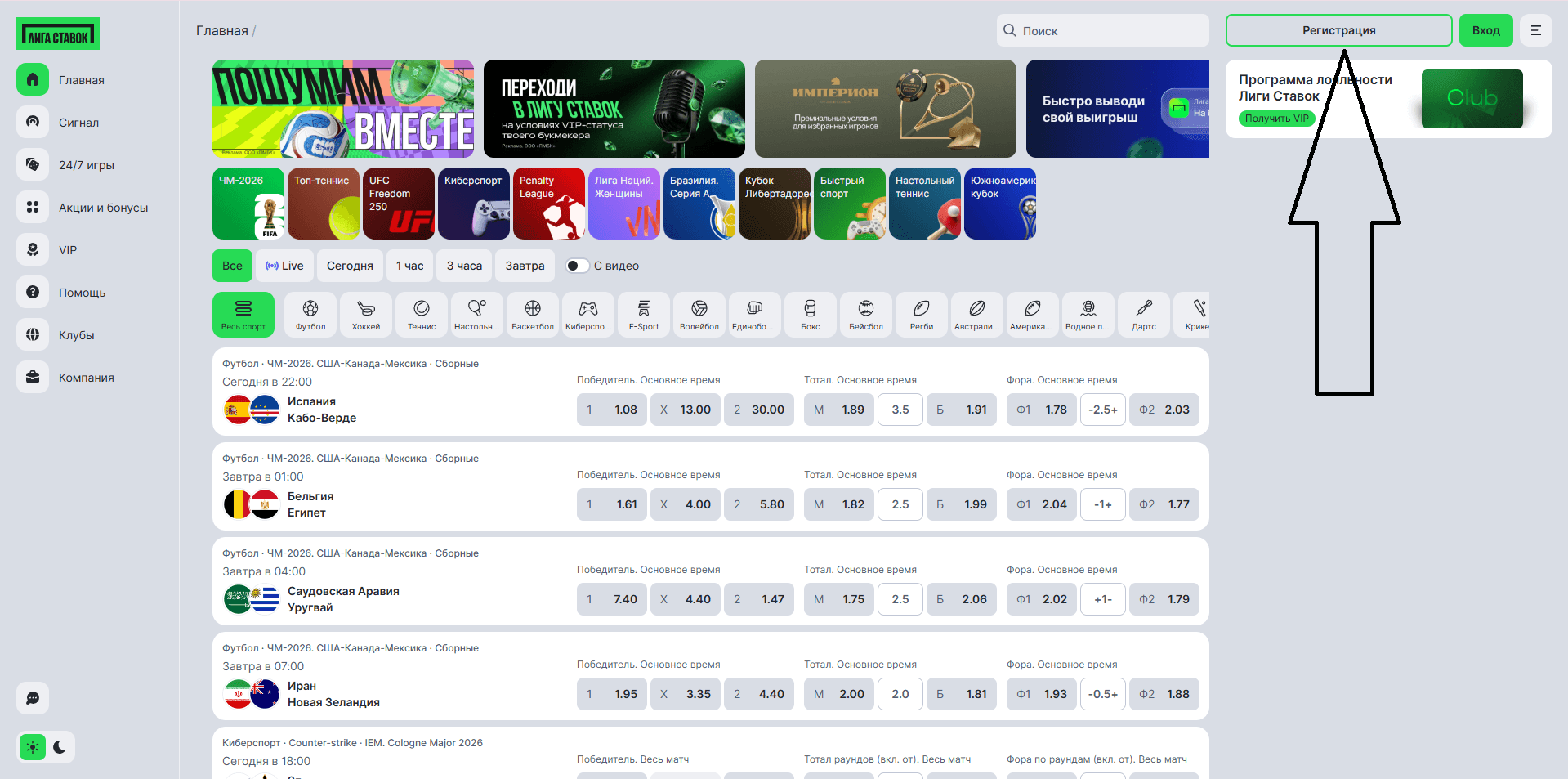Viewport: 1568px width, 779px height.
Task: Select the Live time filter tab
Action: click(x=284, y=266)
